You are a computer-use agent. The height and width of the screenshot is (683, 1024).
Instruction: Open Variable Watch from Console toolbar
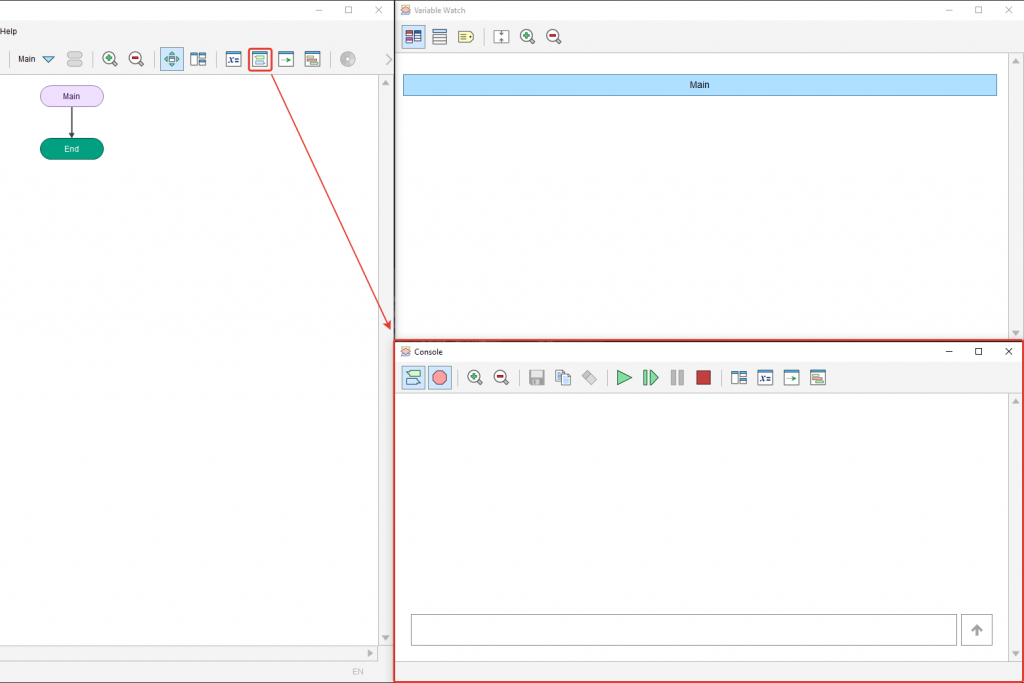[x=765, y=377]
